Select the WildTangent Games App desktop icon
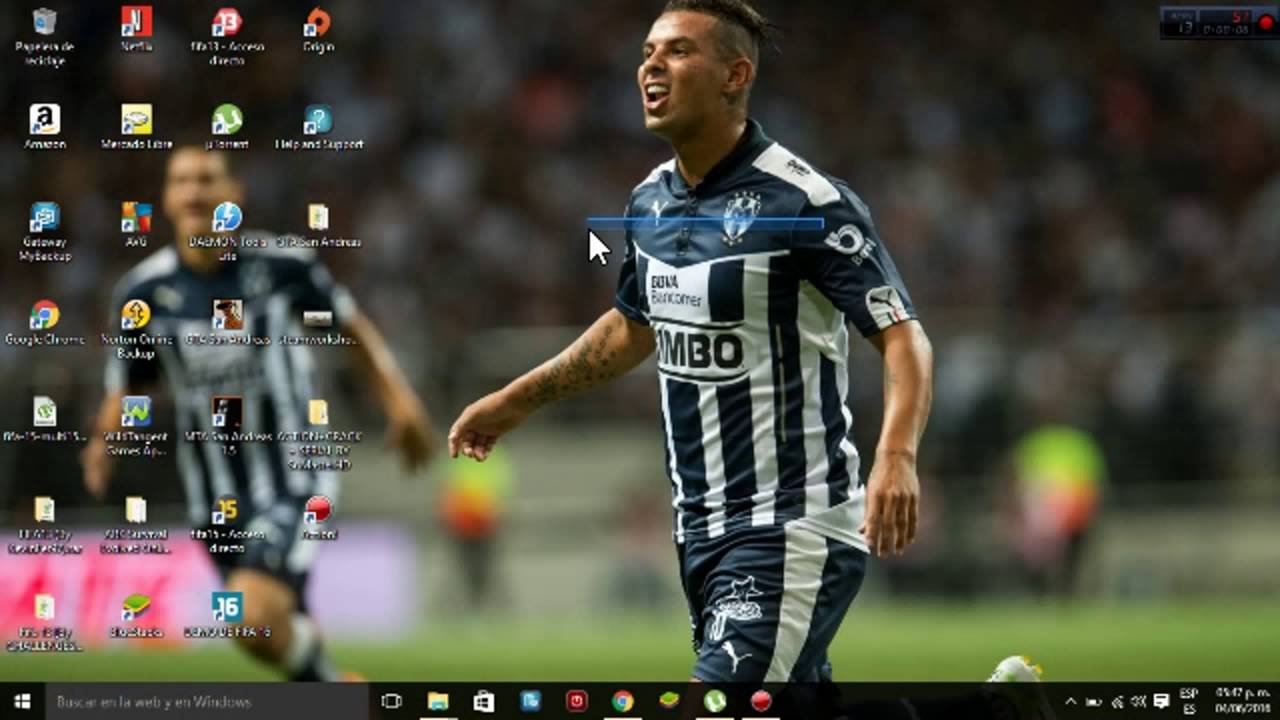Screen dimensions: 1280x720 [x=136, y=427]
